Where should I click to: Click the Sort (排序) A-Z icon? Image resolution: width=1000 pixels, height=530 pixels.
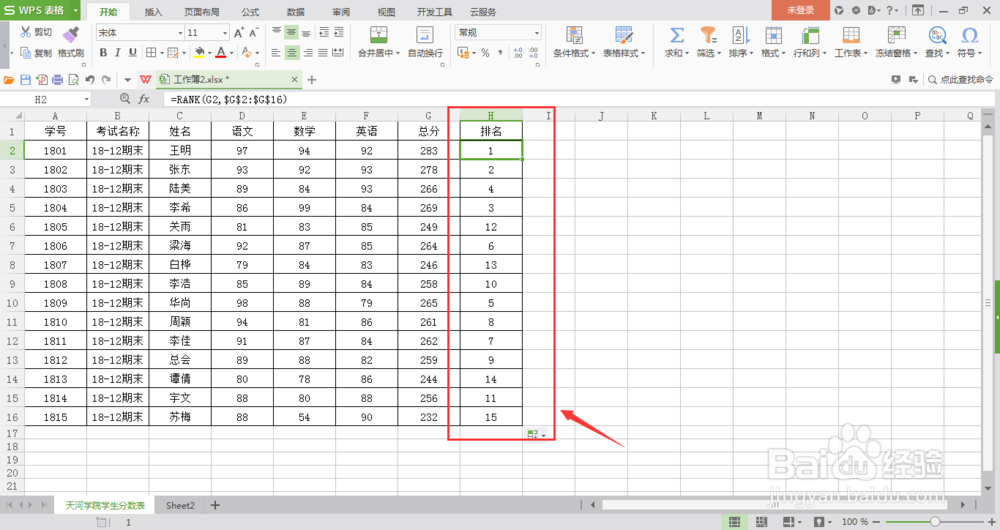pyautogui.click(x=740, y=35)
